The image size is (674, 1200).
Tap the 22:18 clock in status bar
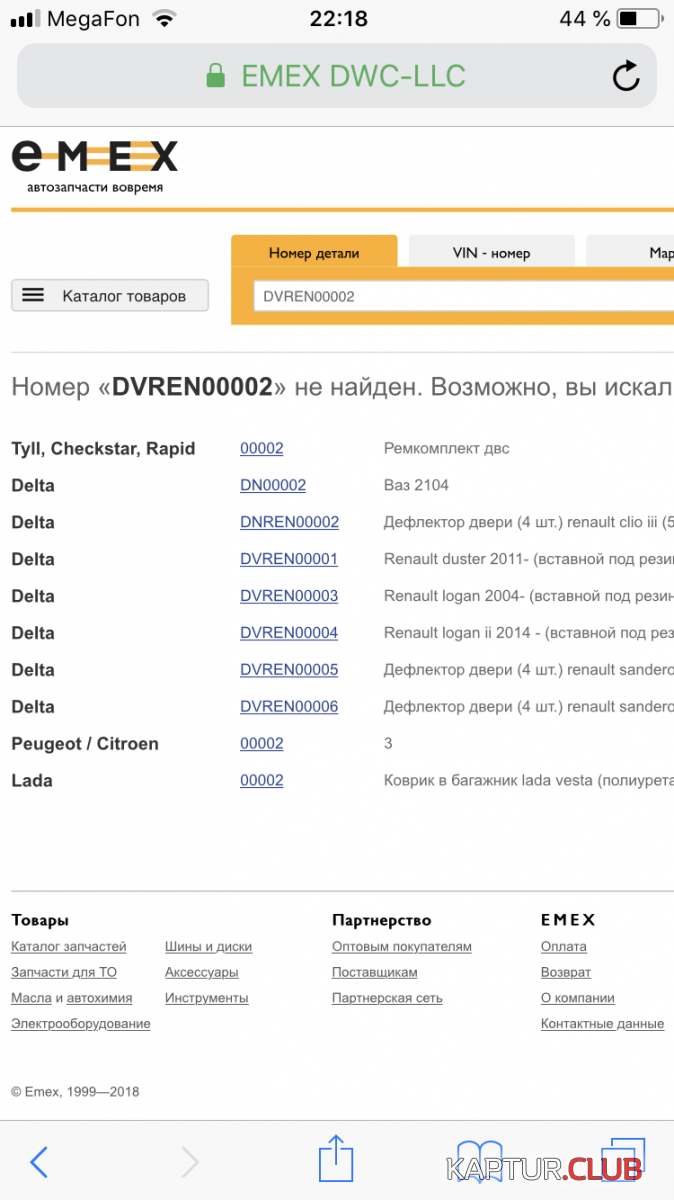(338, 18)
